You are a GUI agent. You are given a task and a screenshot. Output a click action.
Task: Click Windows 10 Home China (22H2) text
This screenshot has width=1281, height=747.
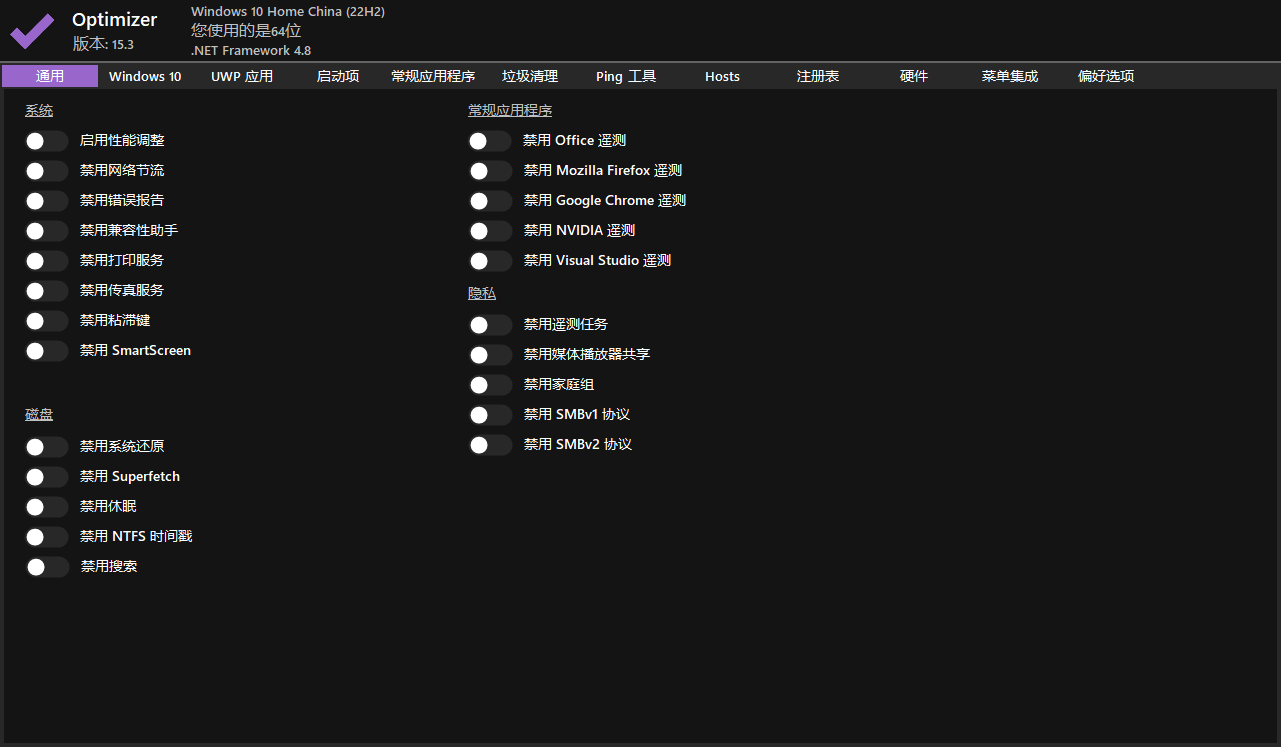[288, 12]
